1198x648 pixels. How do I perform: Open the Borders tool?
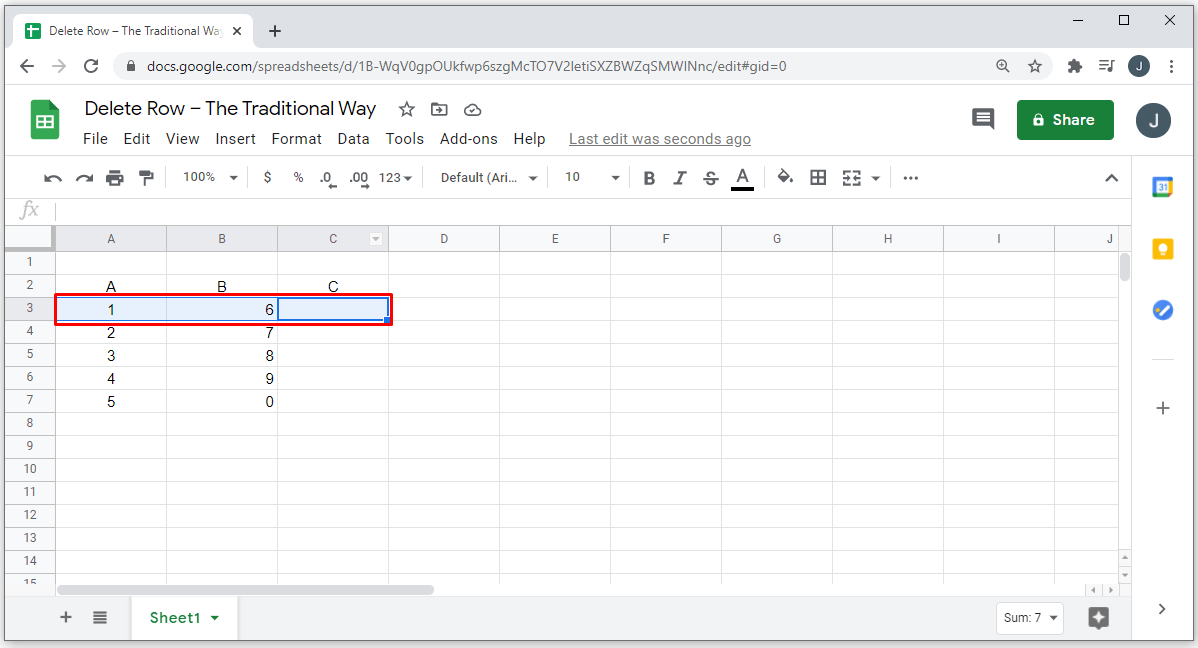818,178
